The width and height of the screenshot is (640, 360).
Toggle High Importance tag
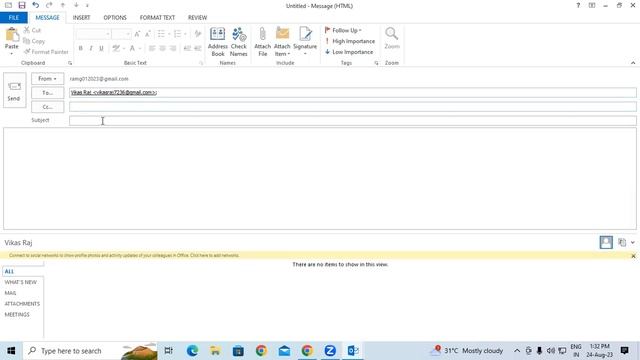click(350, 41)
